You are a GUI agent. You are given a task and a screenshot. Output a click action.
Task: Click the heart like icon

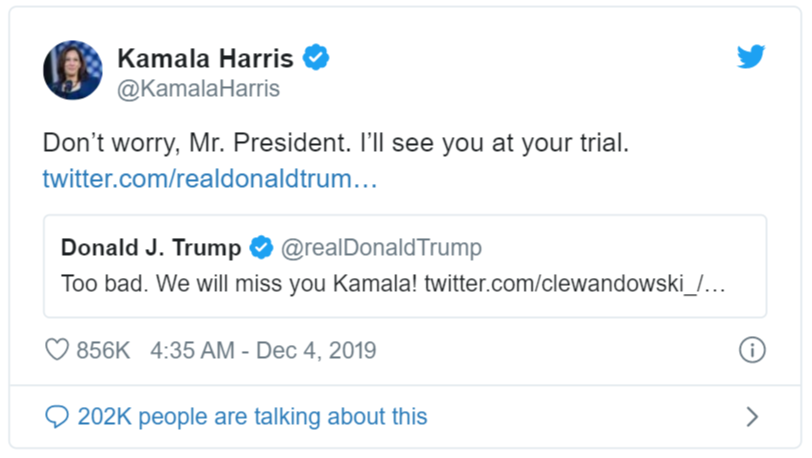[x=57, y=351]
